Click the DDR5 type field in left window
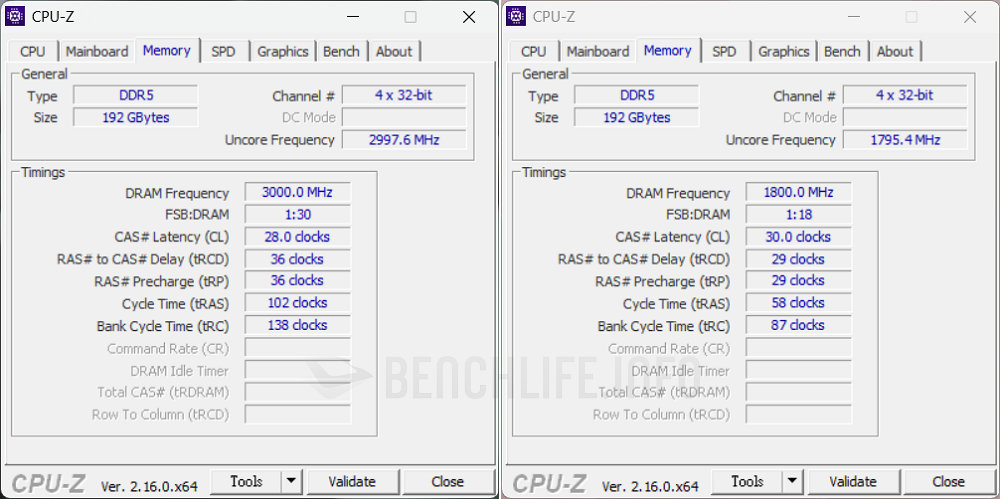The height and width of the screenshot is (499, 1000). click(x=136, y=96)
